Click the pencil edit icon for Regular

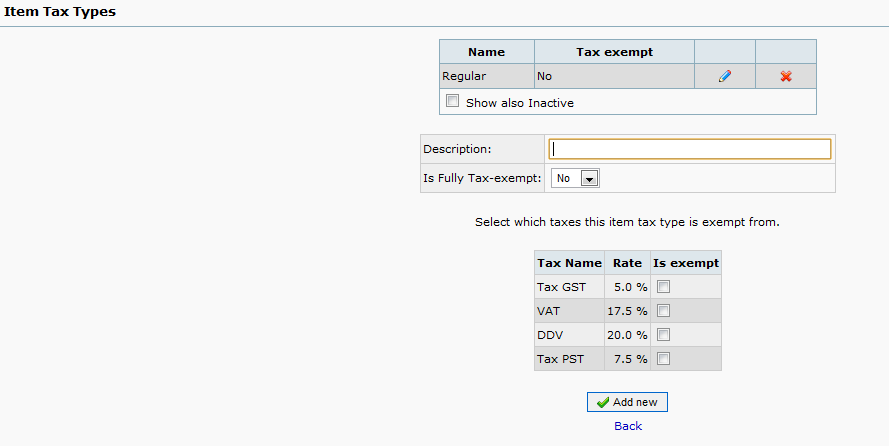[x=725, y=76]
